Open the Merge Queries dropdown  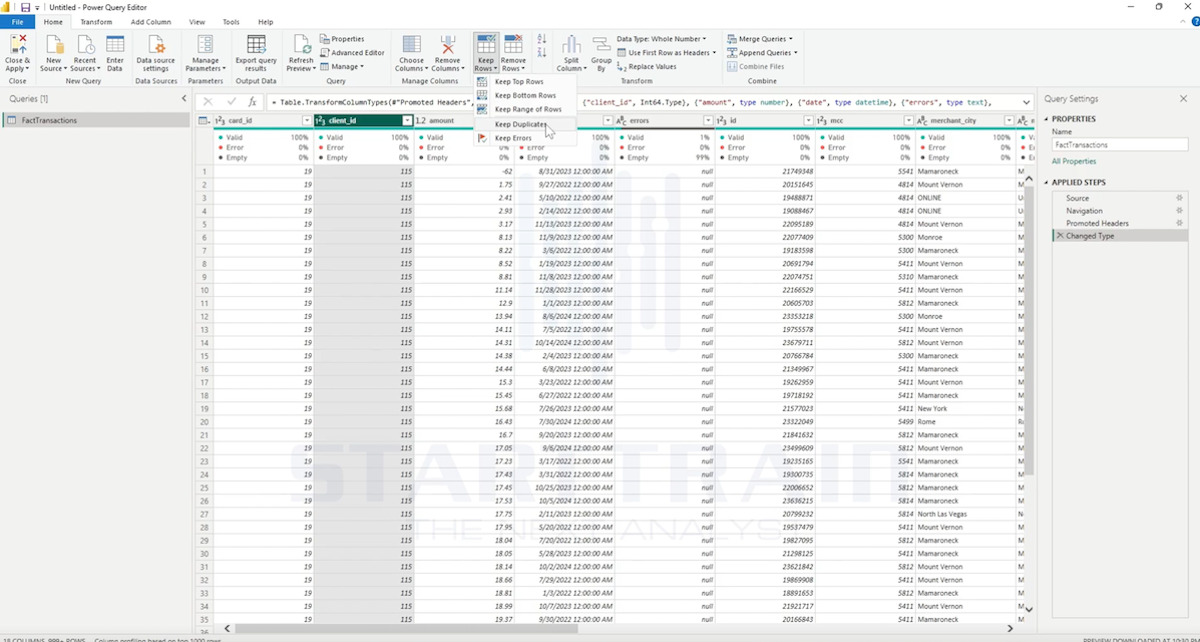pos(759,39)
